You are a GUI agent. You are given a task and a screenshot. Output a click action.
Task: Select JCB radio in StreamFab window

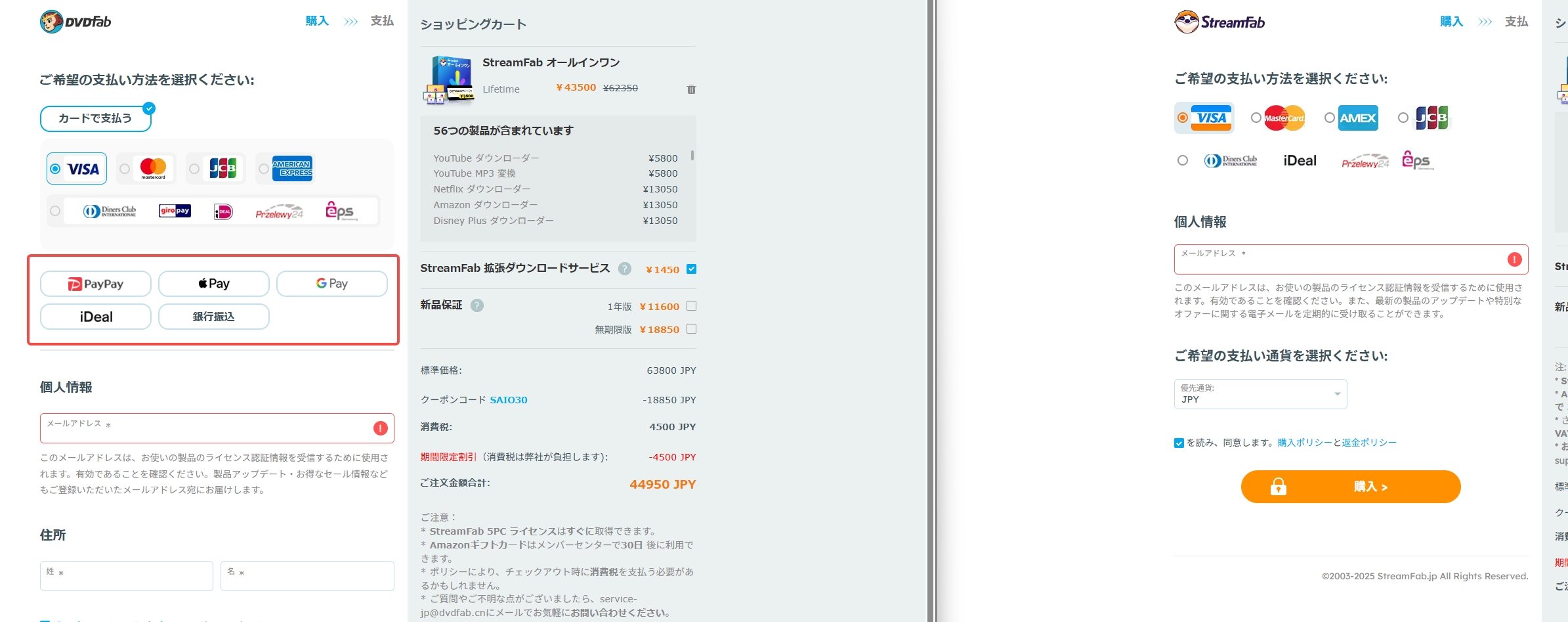(x=1403, y=118)
